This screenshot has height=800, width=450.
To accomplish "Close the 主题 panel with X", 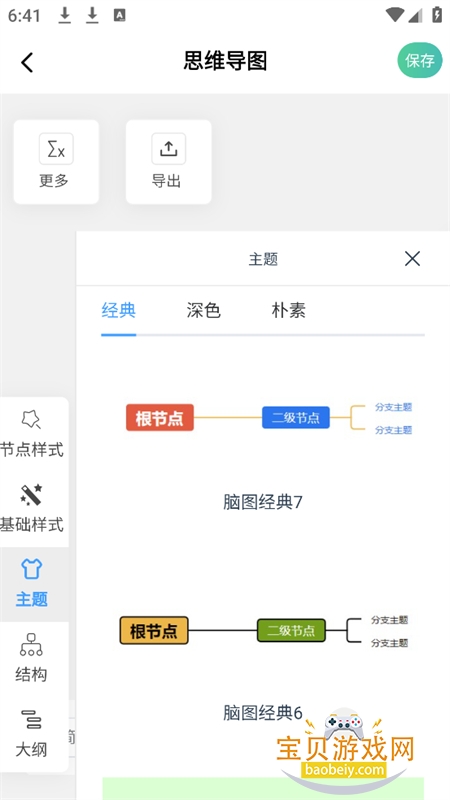I will pyautogui.click(x=412, y=259).
